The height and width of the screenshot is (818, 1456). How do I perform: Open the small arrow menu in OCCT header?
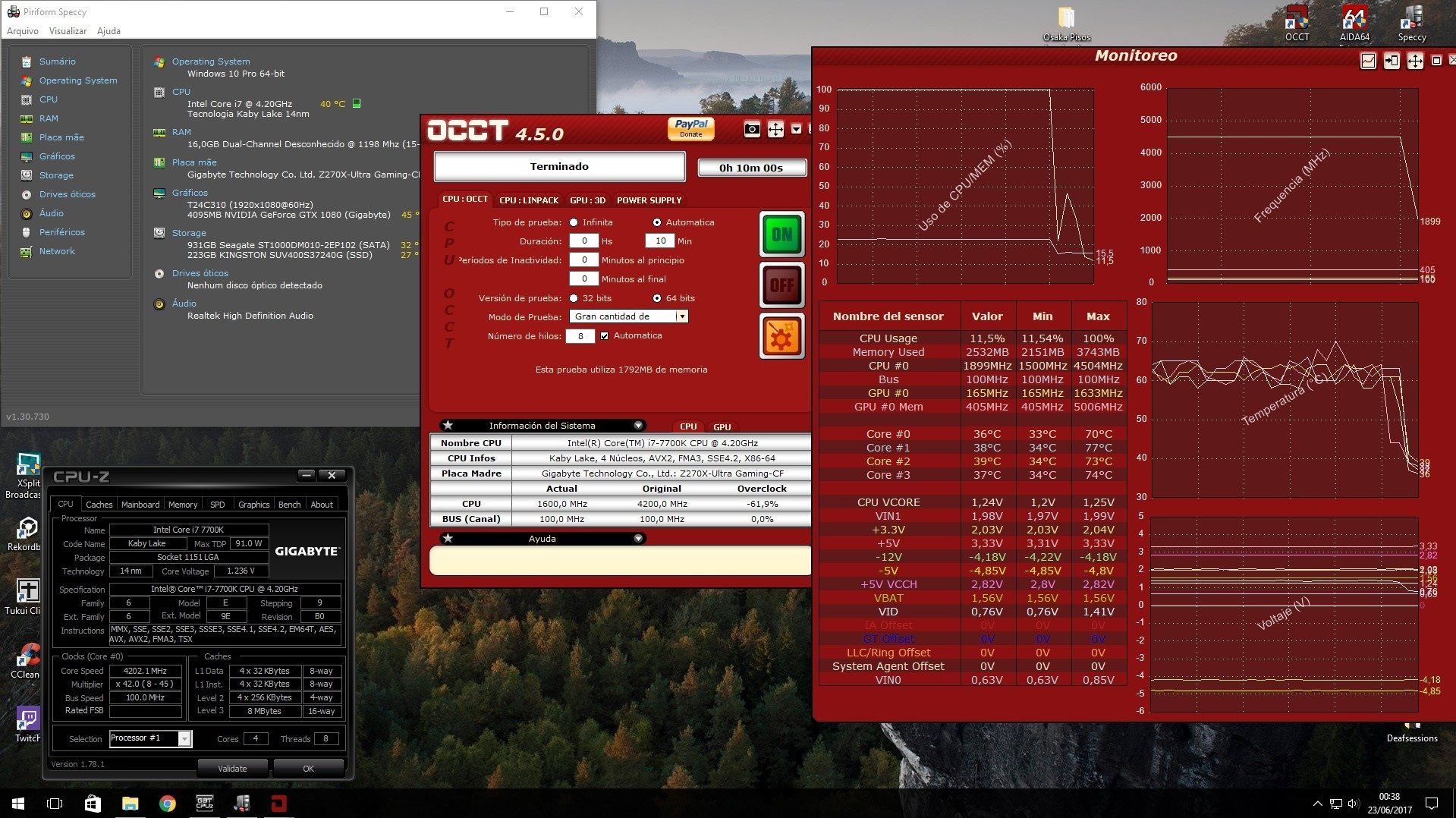(796, 129)
